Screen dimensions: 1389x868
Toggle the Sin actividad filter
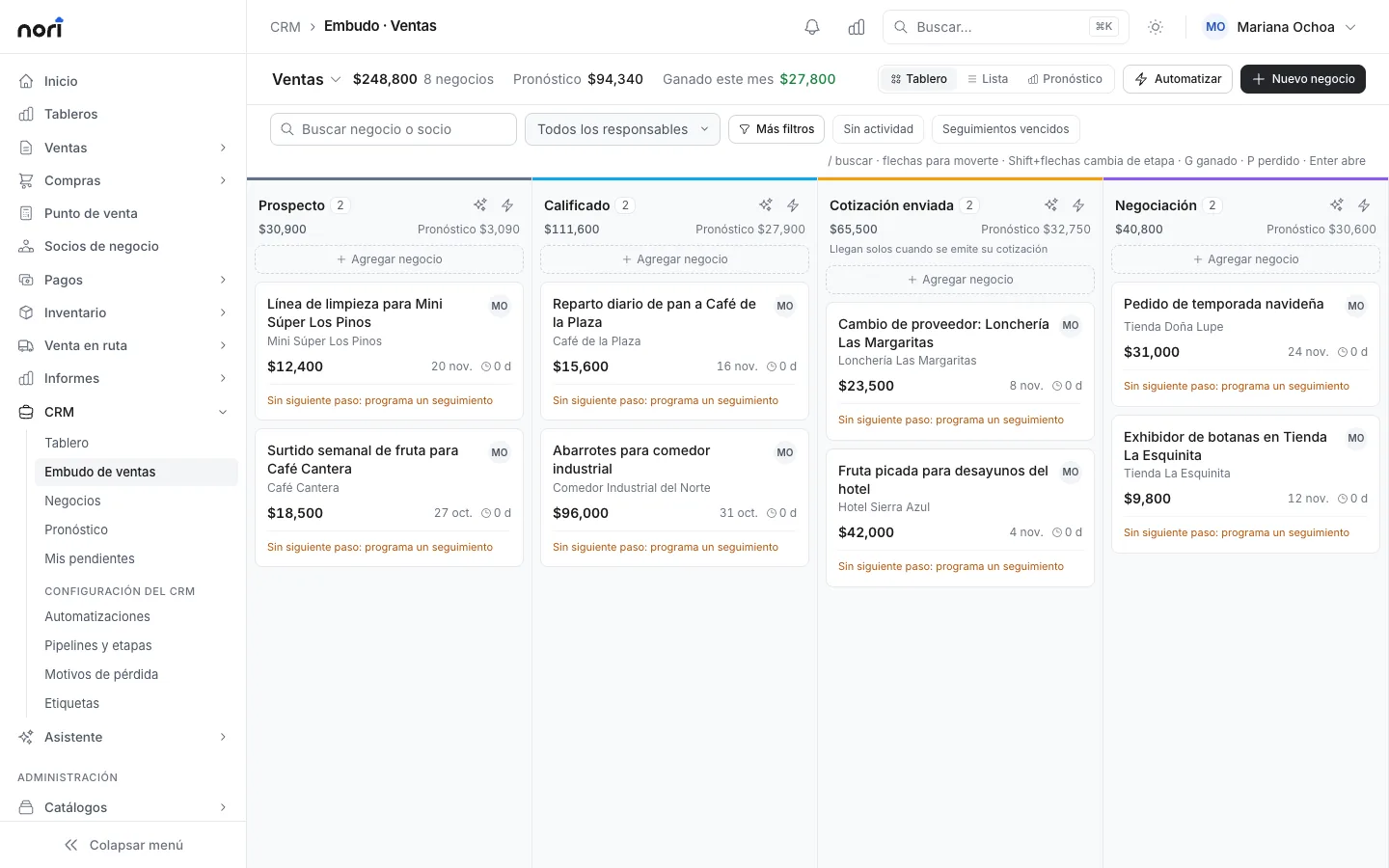coord(878,129)
